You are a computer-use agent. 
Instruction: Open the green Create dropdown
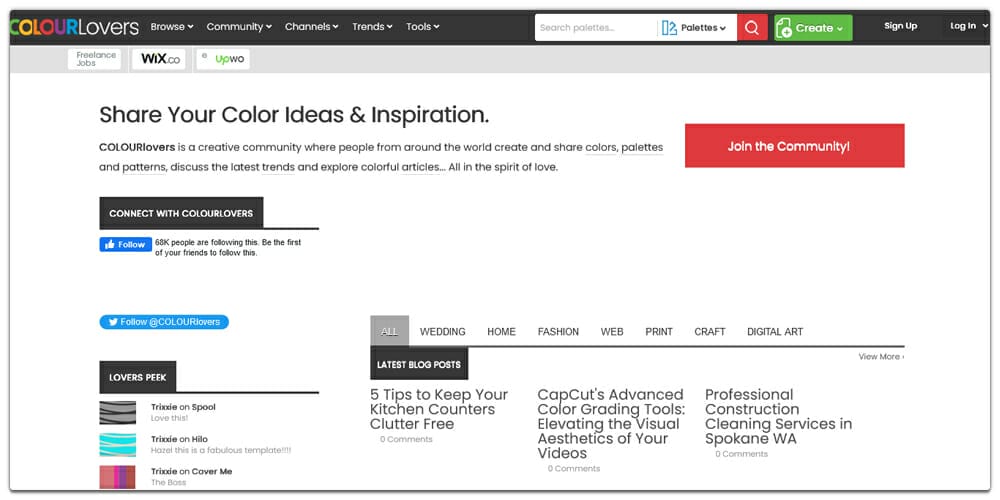[813, 27]
